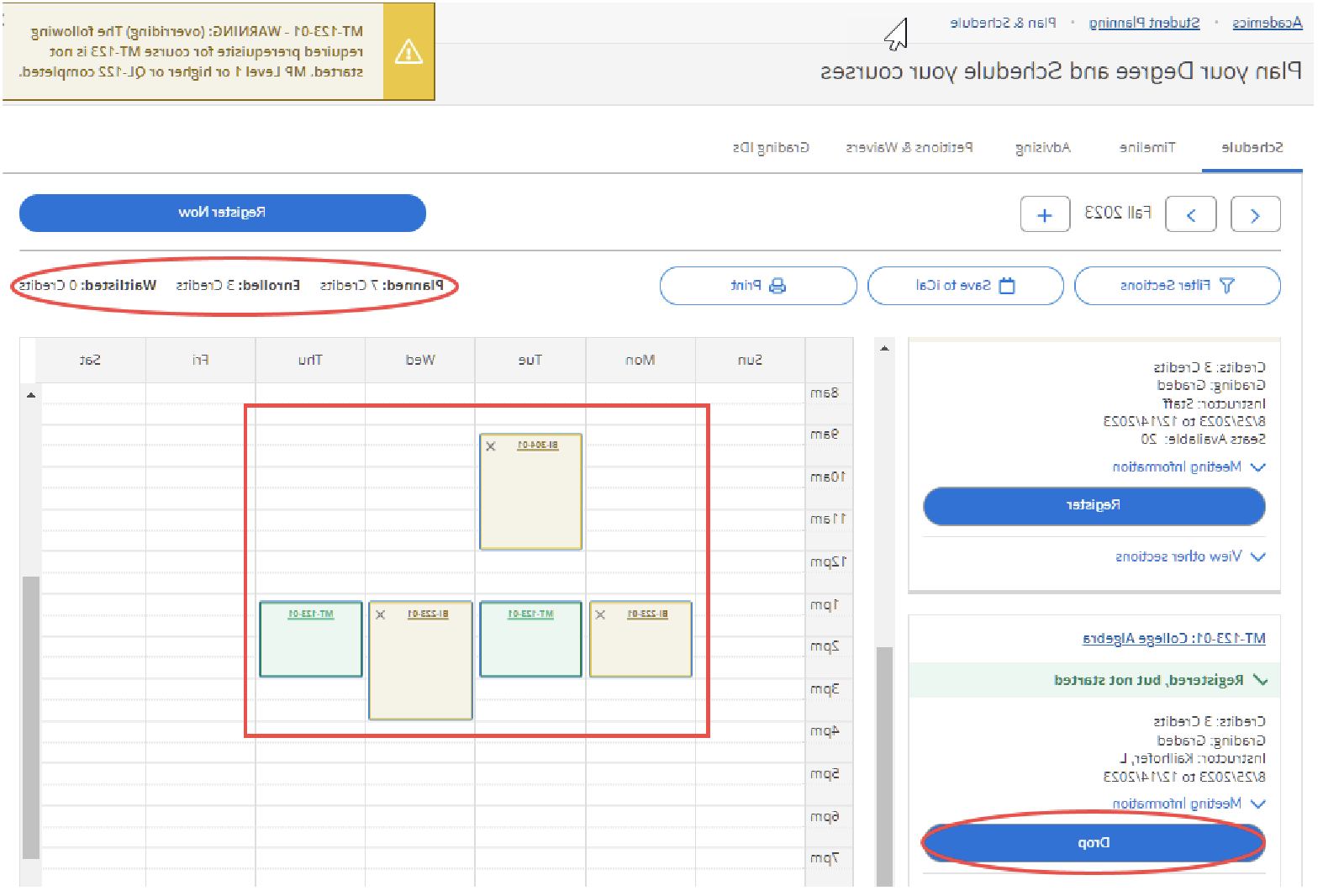Open the BI-223-01 block on Wednesday

[420, 660]
